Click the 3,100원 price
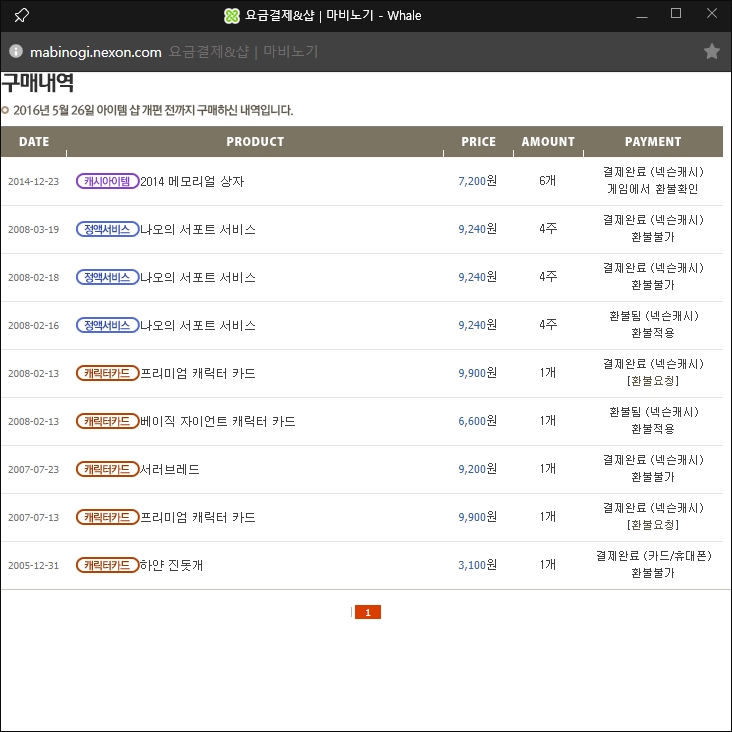 point(478,565)
